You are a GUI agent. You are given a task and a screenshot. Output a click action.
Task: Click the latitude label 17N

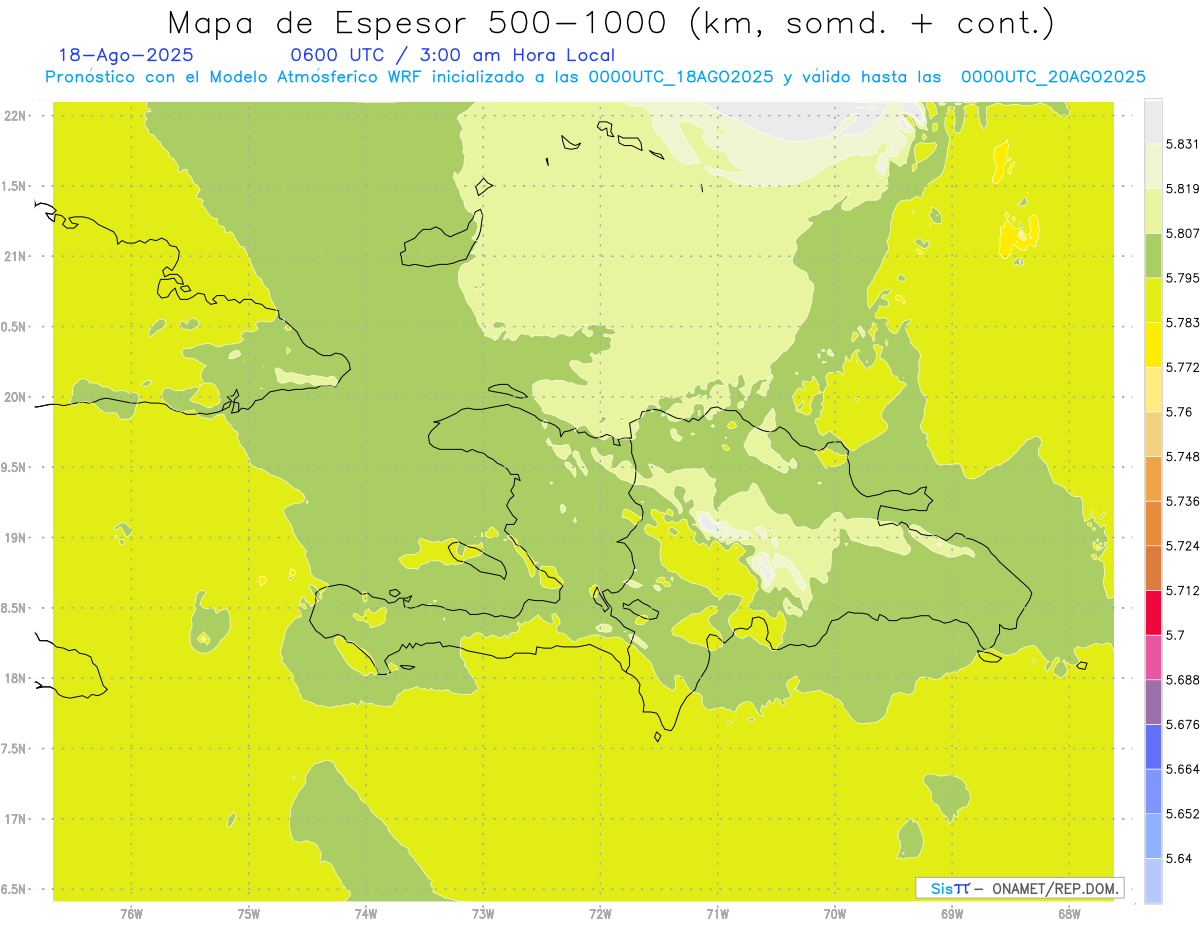pyautogui.click(x=15, y=820)
